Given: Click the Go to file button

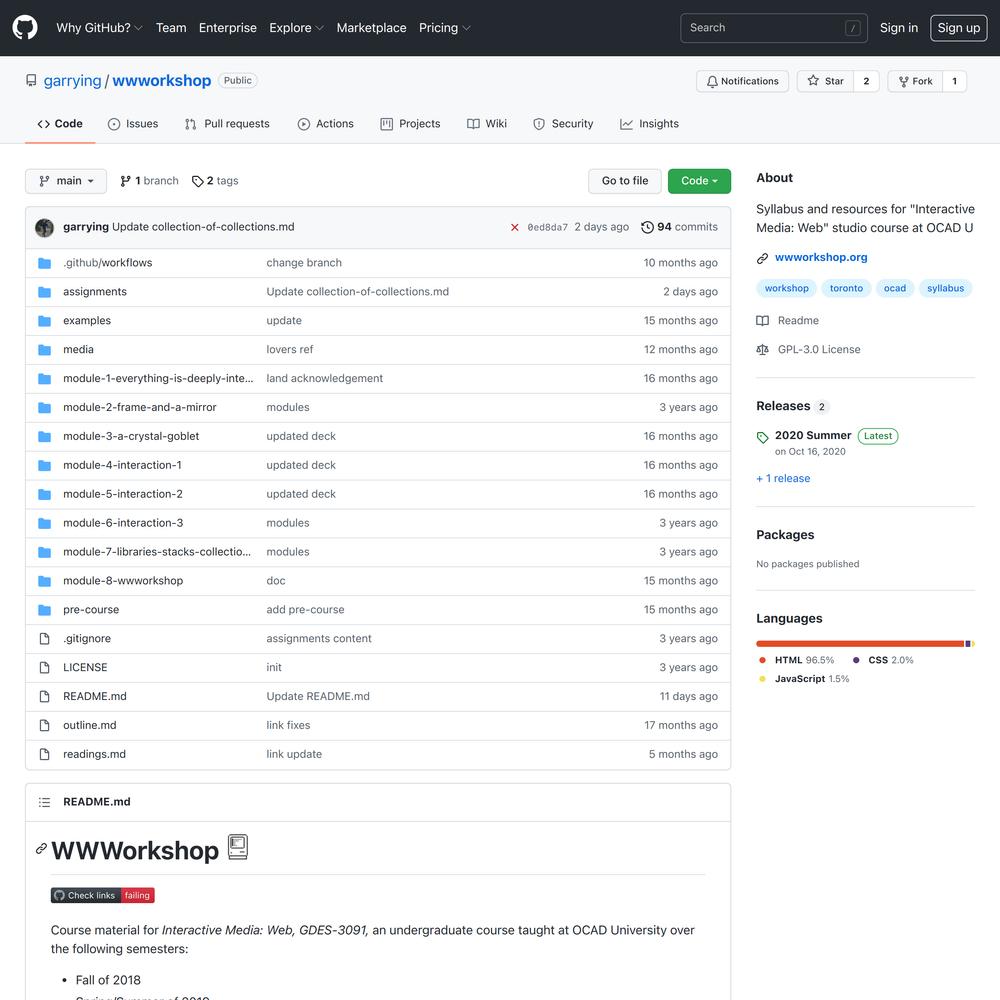Looking at the screenshot, I should 625,181.
